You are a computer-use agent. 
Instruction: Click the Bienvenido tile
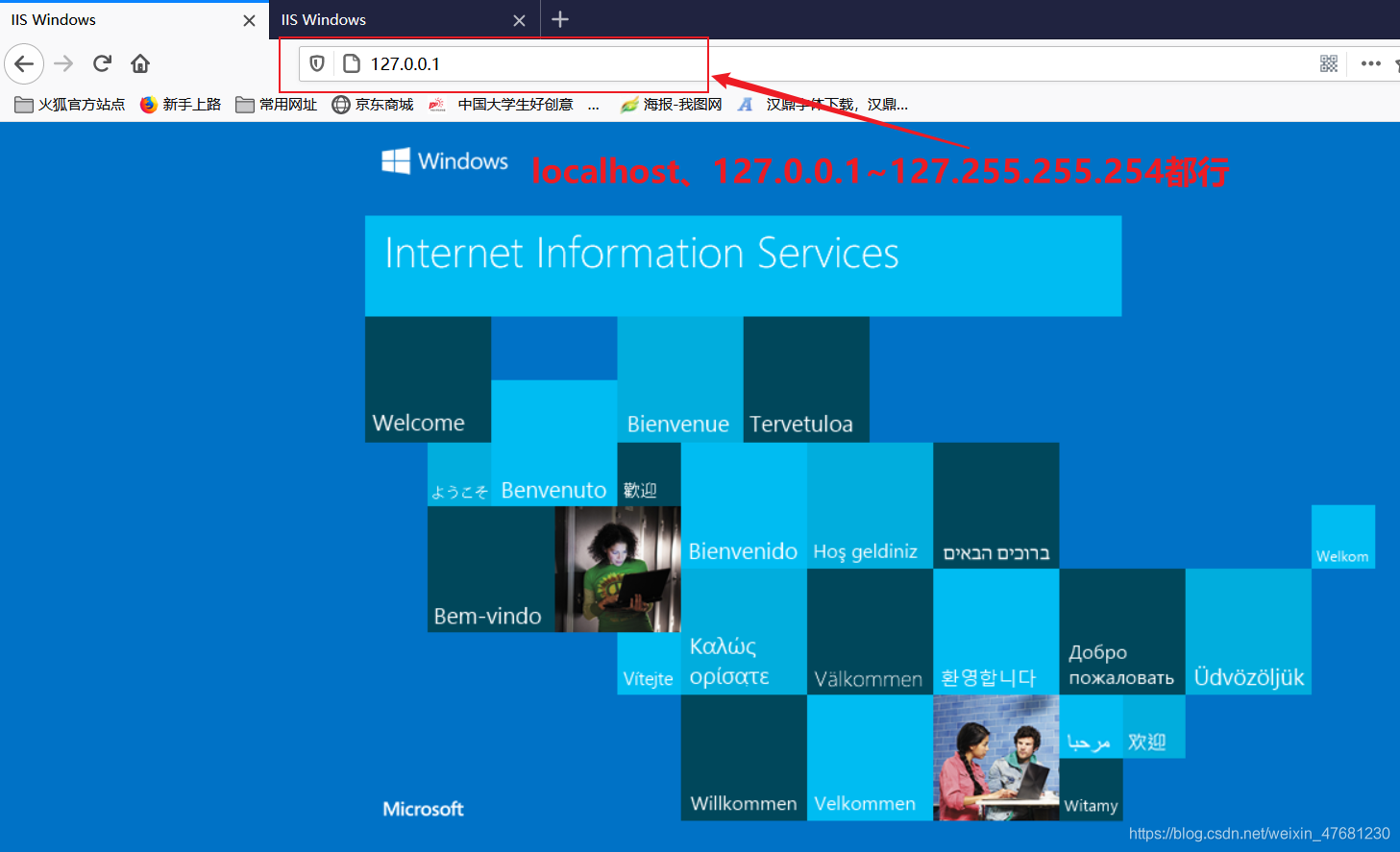744,505
